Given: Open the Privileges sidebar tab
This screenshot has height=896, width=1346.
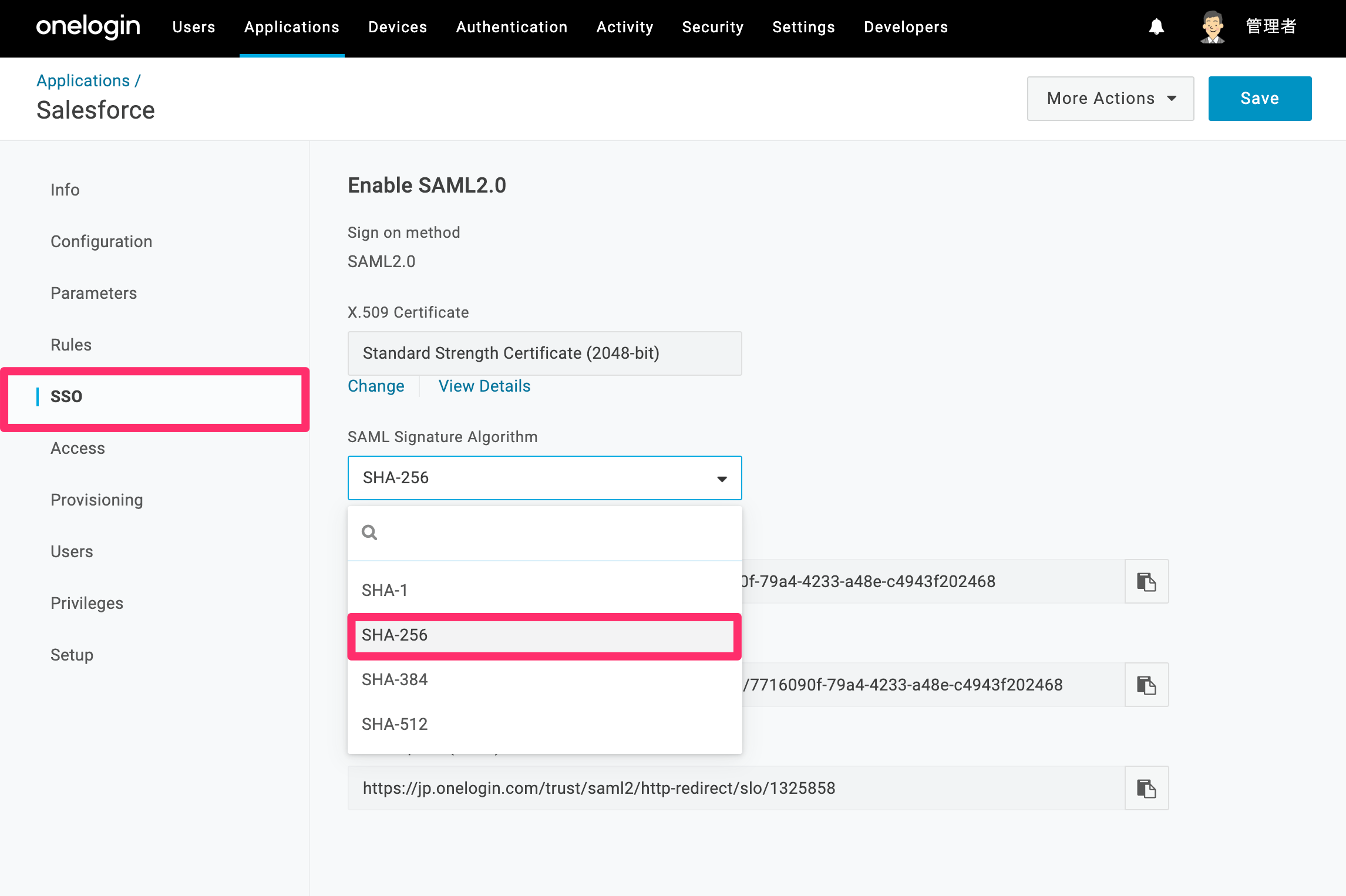Looking at the screenshot, I should (x=87, y=603).
